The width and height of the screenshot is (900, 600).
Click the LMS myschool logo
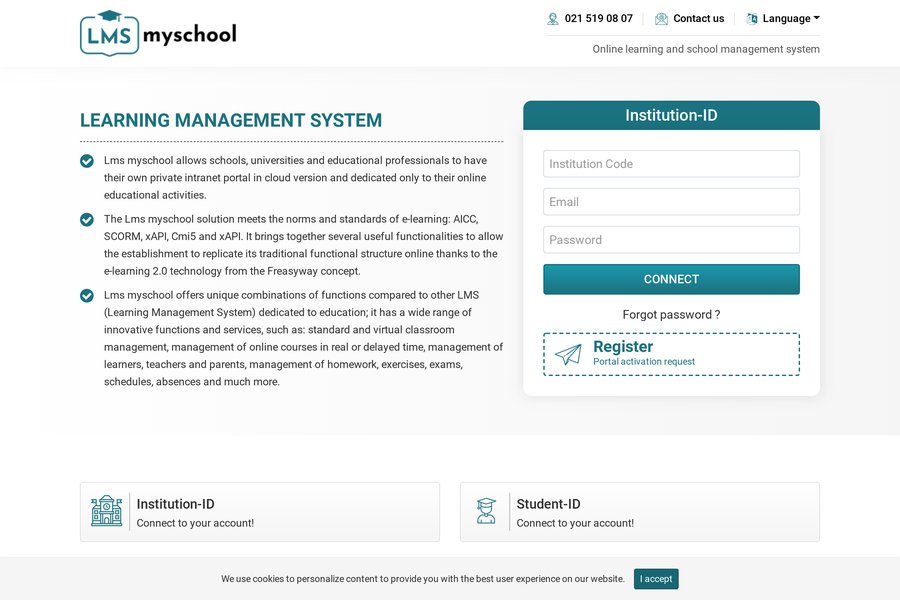158,33
